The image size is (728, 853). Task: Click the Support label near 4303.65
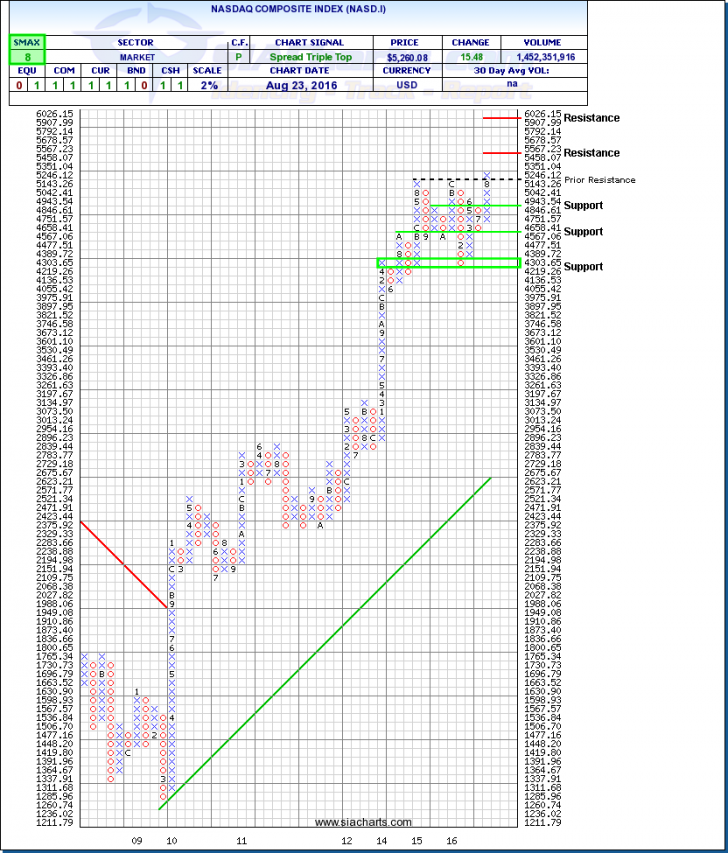(x=583, y=267)
